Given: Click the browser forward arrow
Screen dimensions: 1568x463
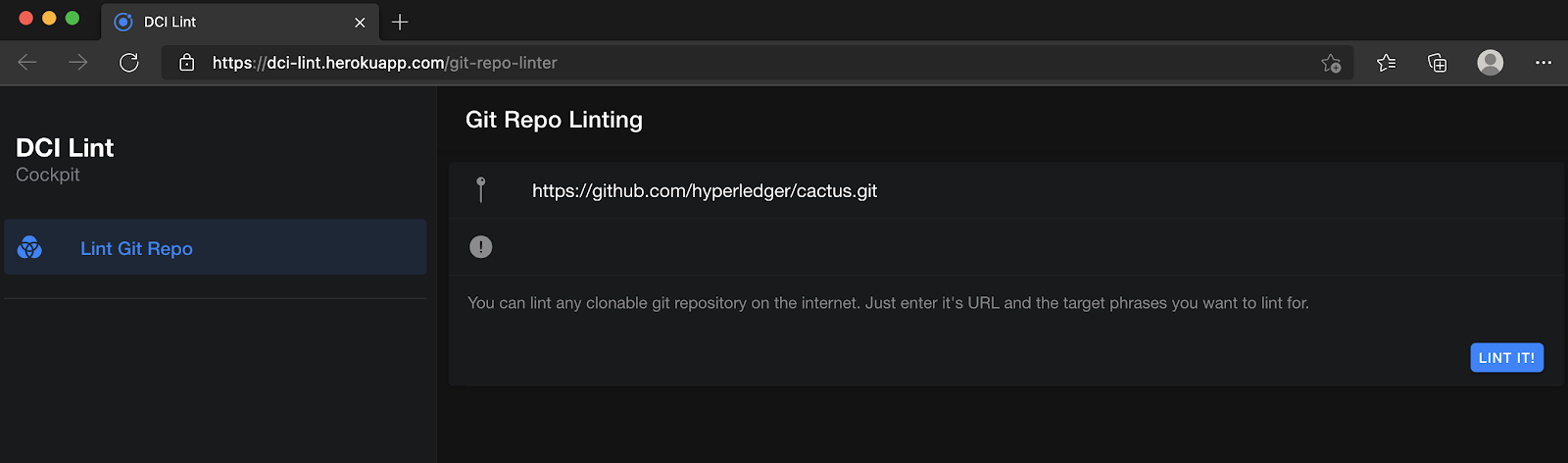Looking at the screenshot, I should pos(78,63).
